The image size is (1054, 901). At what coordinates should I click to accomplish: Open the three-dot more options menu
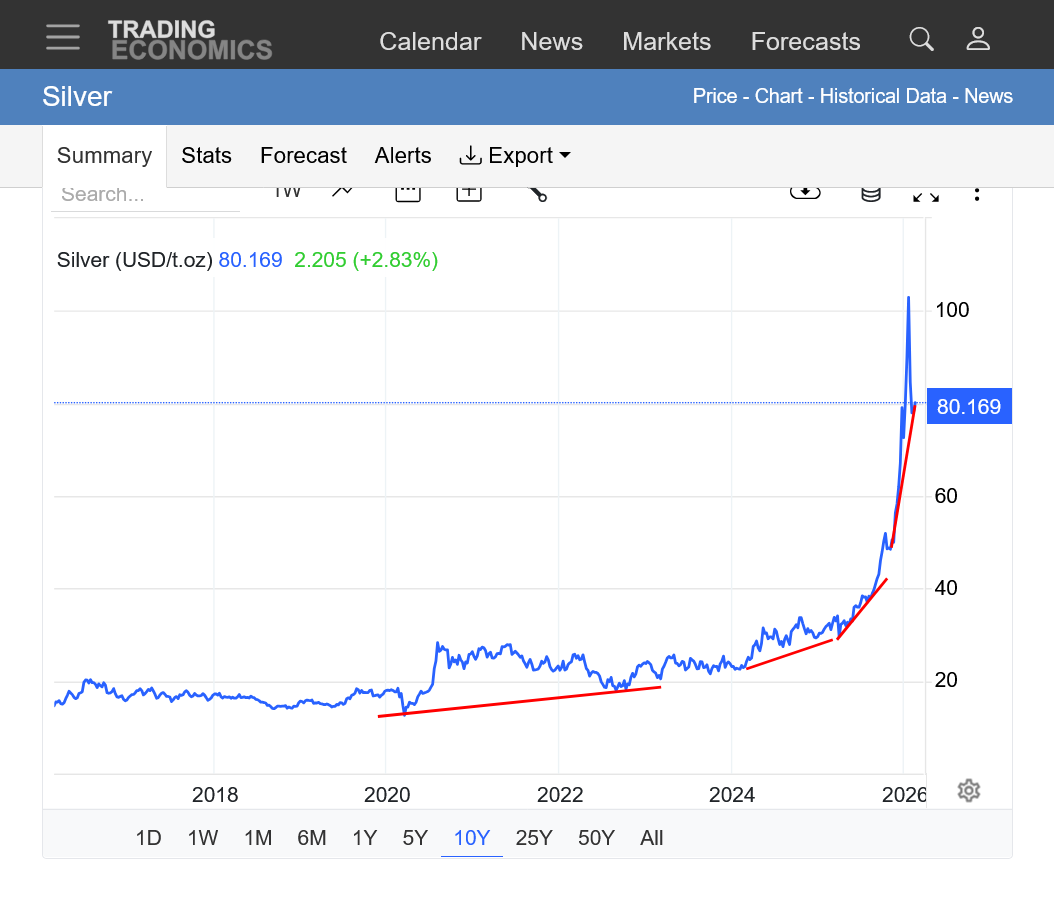pyautogui.click(x=977, y=192)
